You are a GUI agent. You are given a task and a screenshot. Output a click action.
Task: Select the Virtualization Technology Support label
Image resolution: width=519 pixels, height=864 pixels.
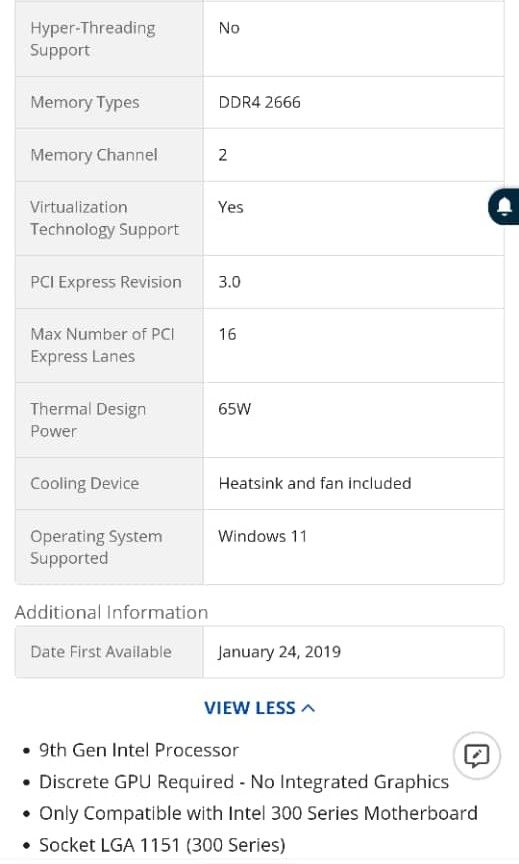coord(105,218)
